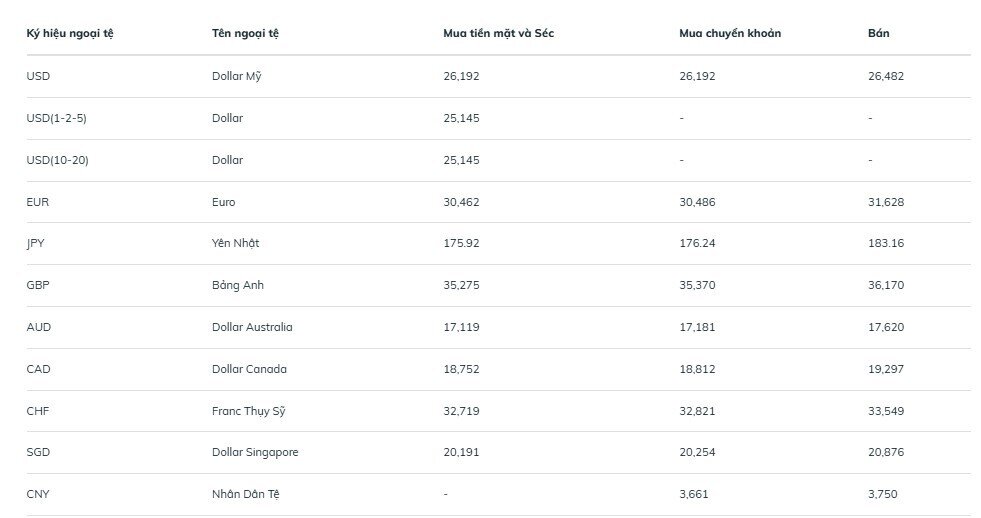The width and height of the screenshot is (981, 518).
Task: Select the USD currency code cell
Action: tap(38, 76)
